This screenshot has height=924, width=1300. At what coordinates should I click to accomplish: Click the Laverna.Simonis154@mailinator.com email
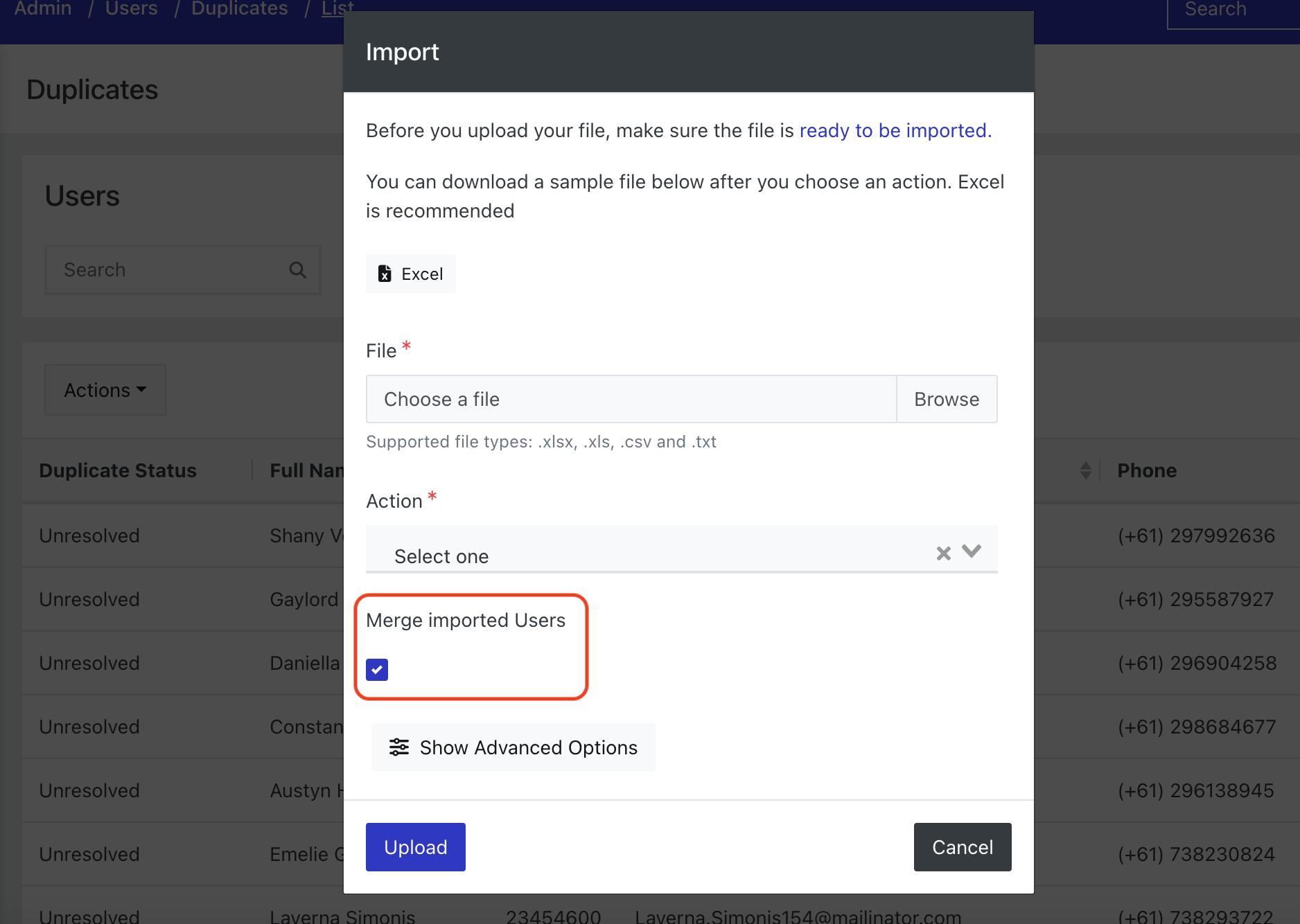798,916
